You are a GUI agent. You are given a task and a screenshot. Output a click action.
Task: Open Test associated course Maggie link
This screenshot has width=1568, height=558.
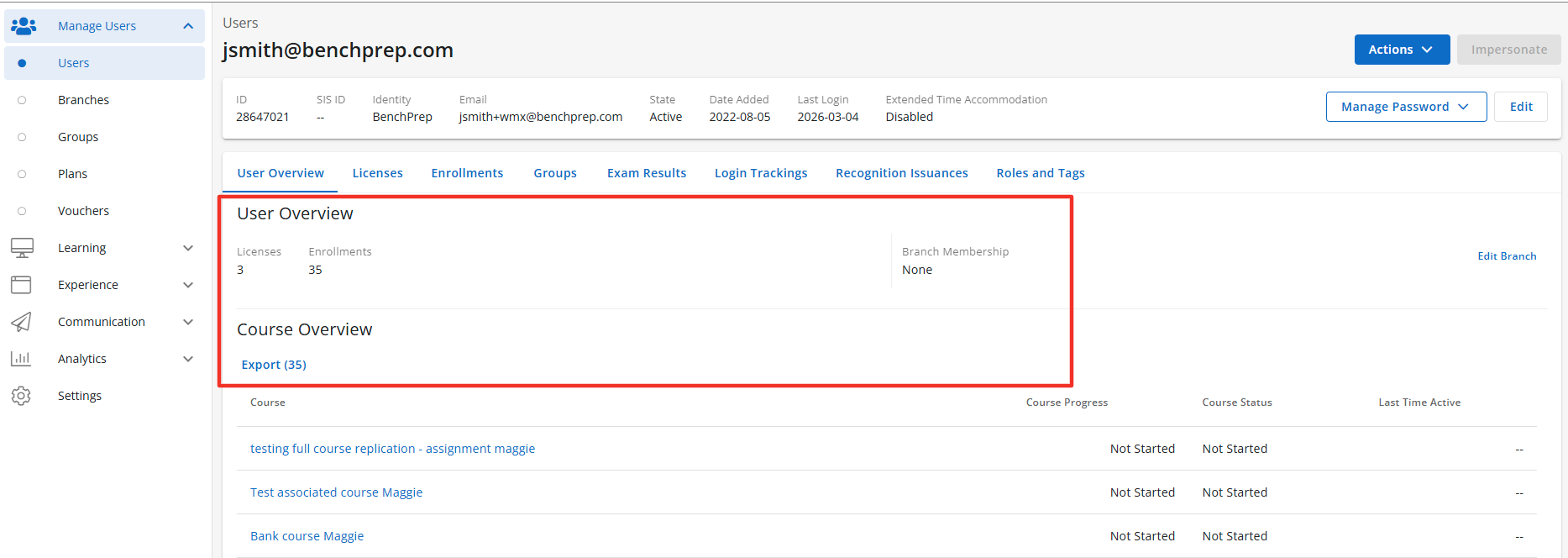336,492
